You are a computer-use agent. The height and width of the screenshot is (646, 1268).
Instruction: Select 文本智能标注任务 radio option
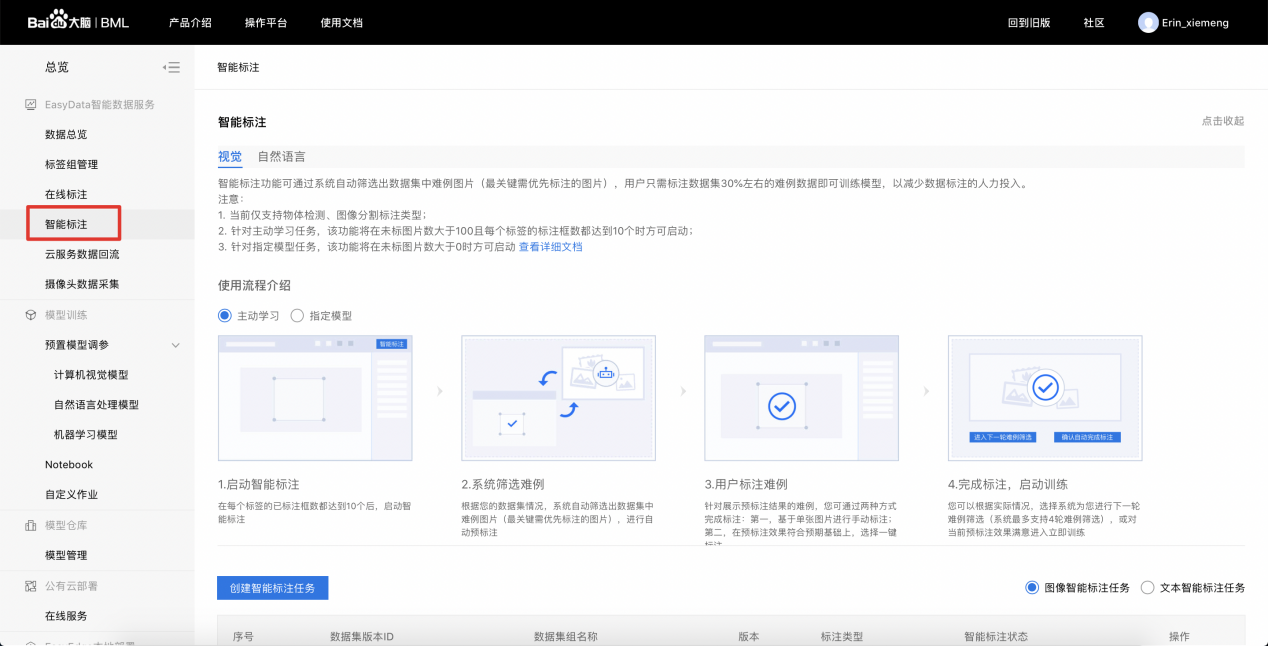click(x=1147, y=588)
